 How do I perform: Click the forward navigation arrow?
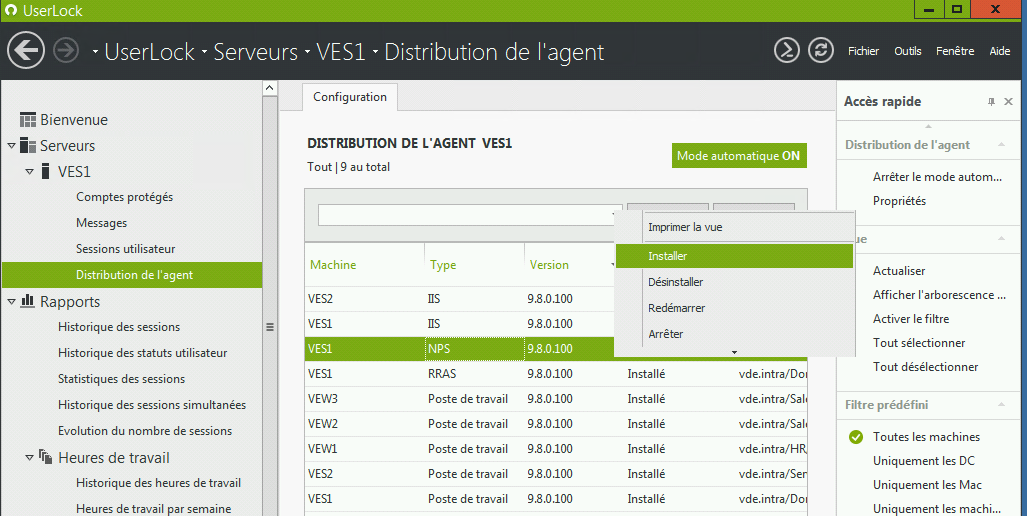(x=65, y=50)
